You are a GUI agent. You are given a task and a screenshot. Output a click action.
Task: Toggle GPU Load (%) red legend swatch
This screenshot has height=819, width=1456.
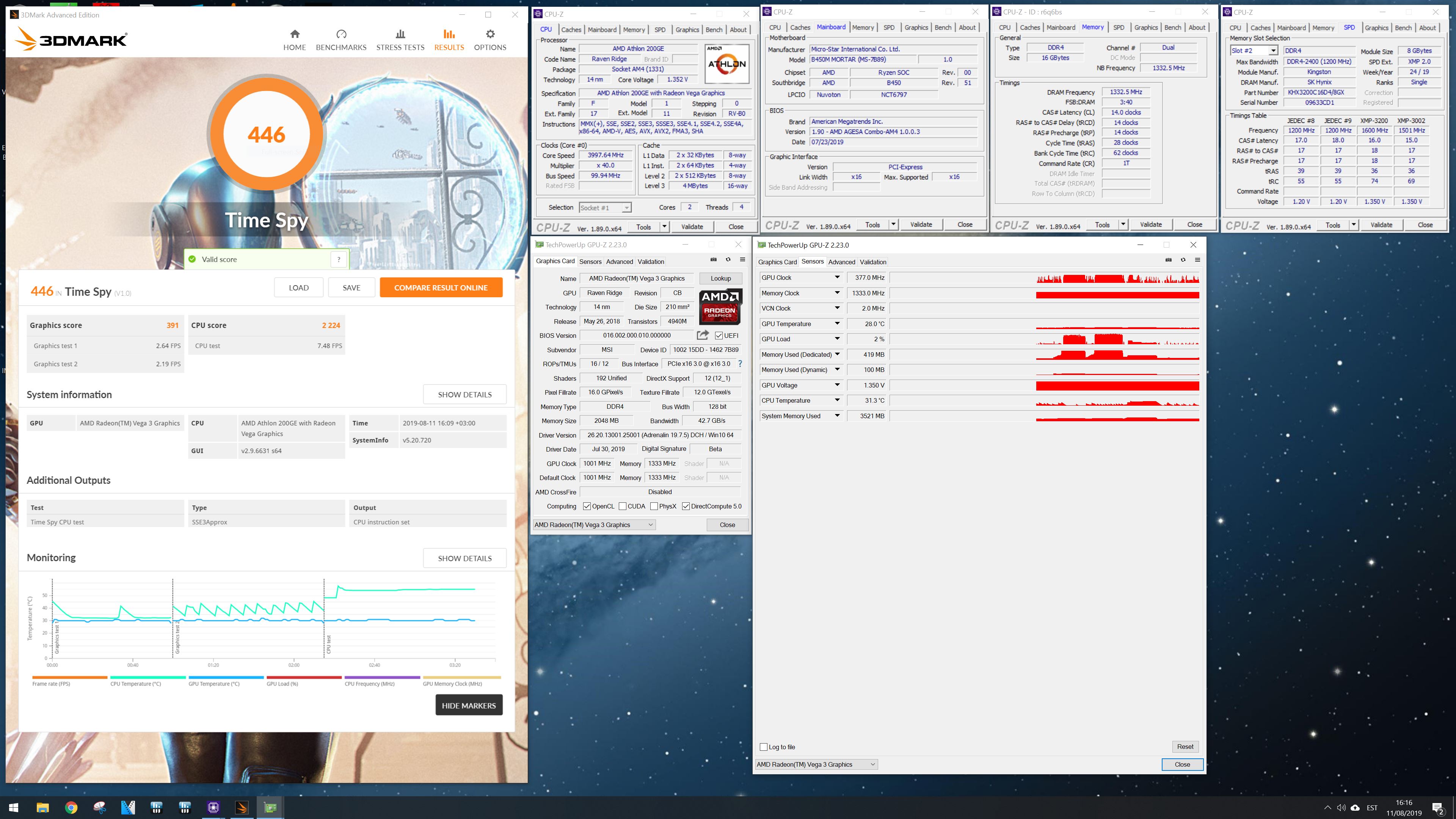pyautogui.click(x=303, y=677)
